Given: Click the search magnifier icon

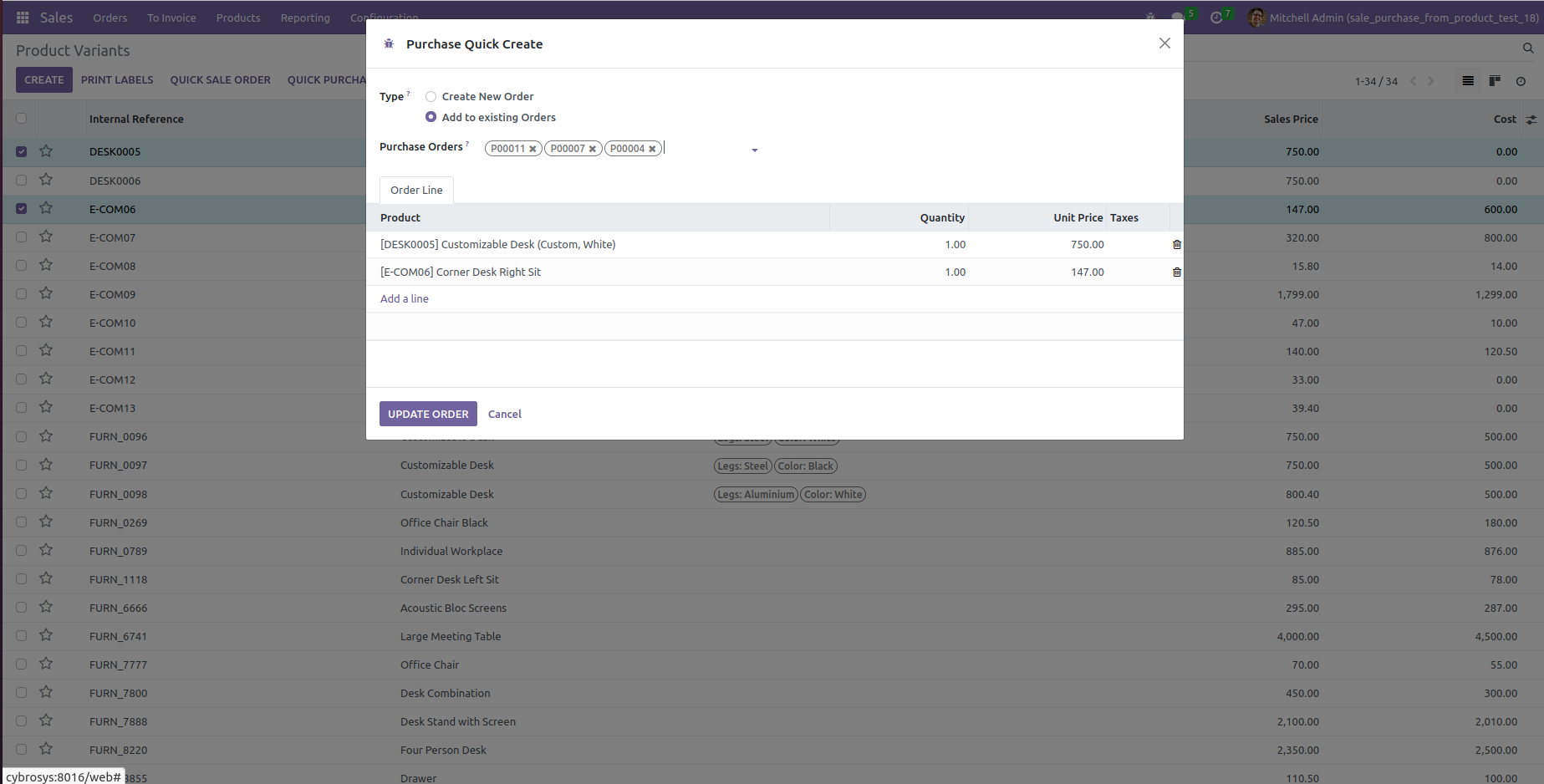Looking at the screenshot, I should coord(1528,48).
